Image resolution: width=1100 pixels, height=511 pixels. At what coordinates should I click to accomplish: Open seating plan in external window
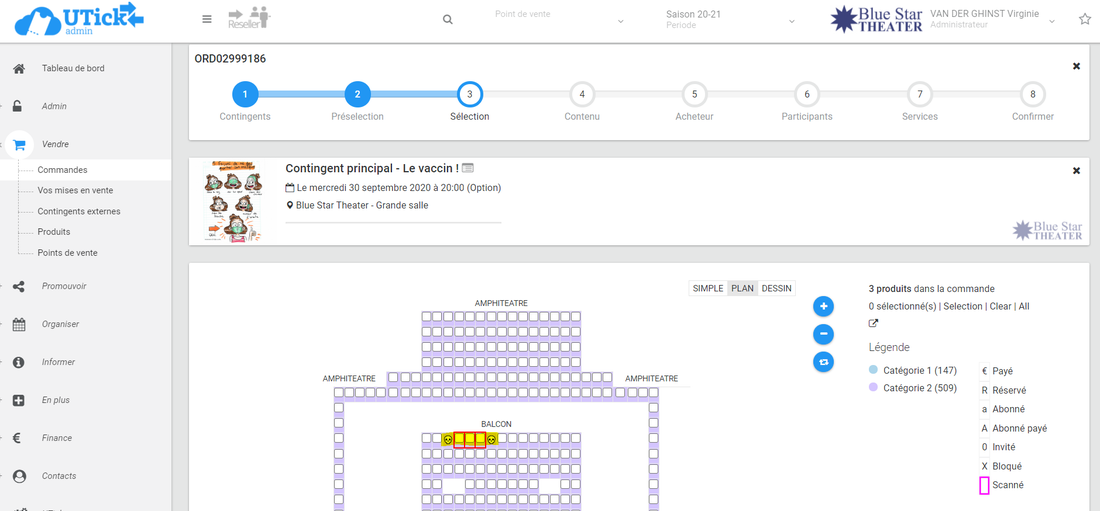(x=873, y=324)
